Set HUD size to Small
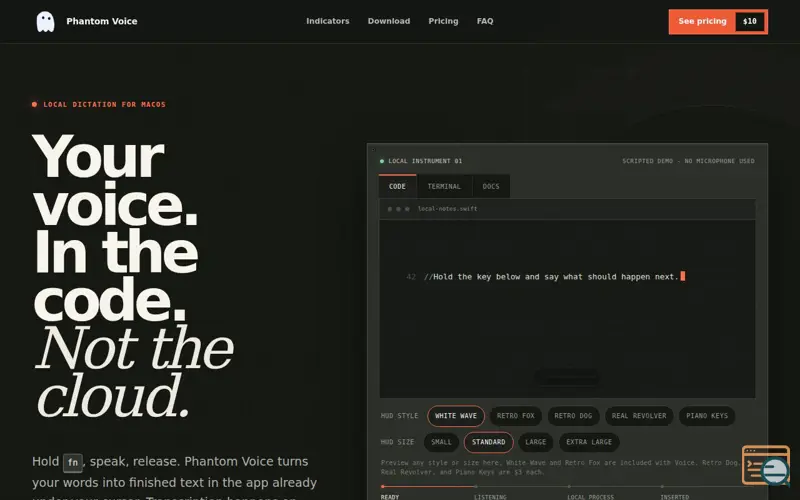The width and height of the screenshot is (800, 500). (441, 442)
